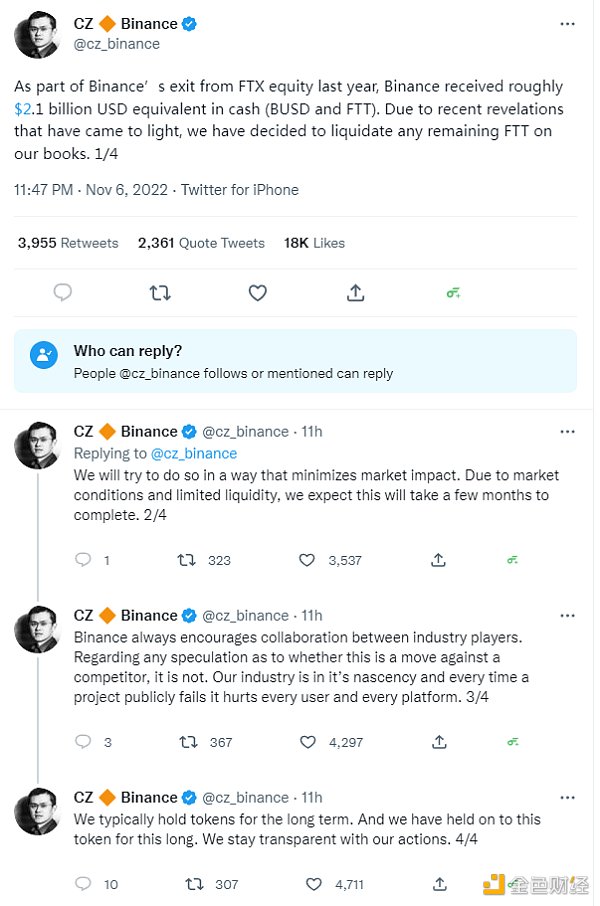Image resolution: width=600 pixels, height=906 pixels.
Task: Open the $2.1 cashtag link
Action: tap(28, 109)
